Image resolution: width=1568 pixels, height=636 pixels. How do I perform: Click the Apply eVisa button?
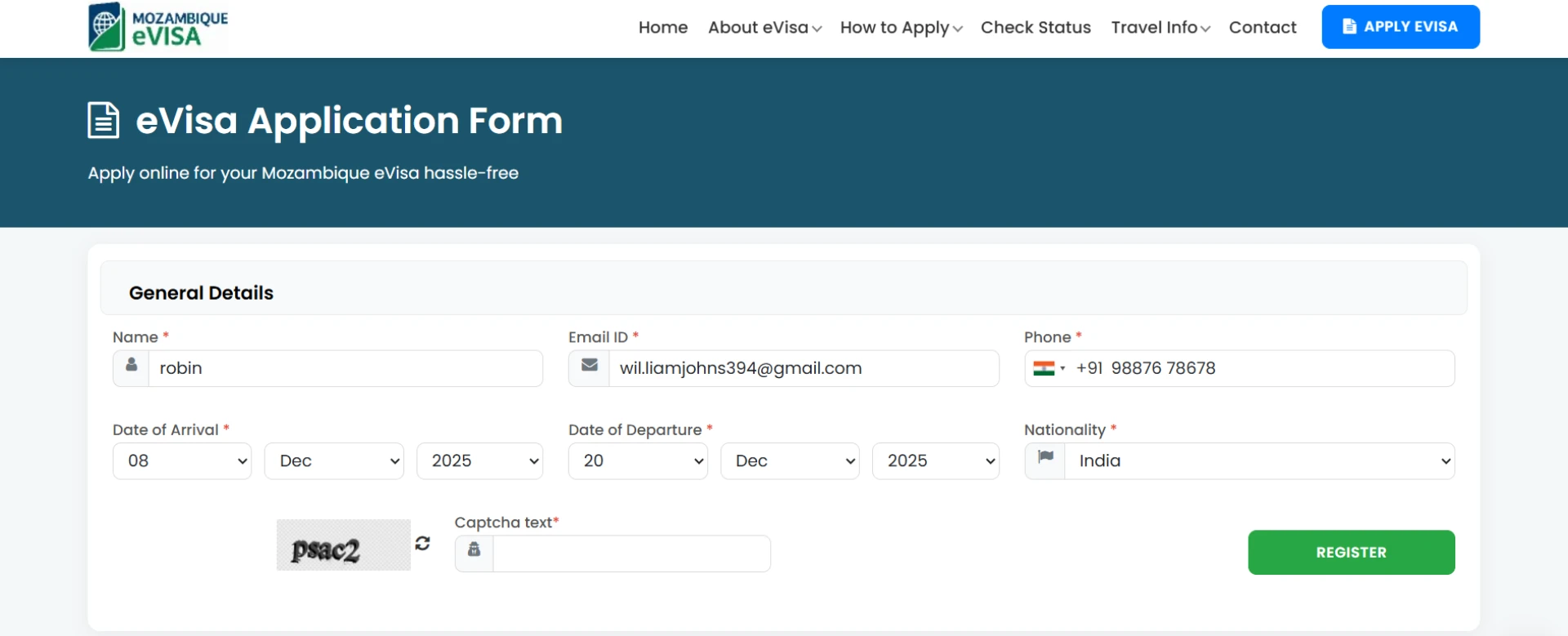click(x=1401, y=27)
